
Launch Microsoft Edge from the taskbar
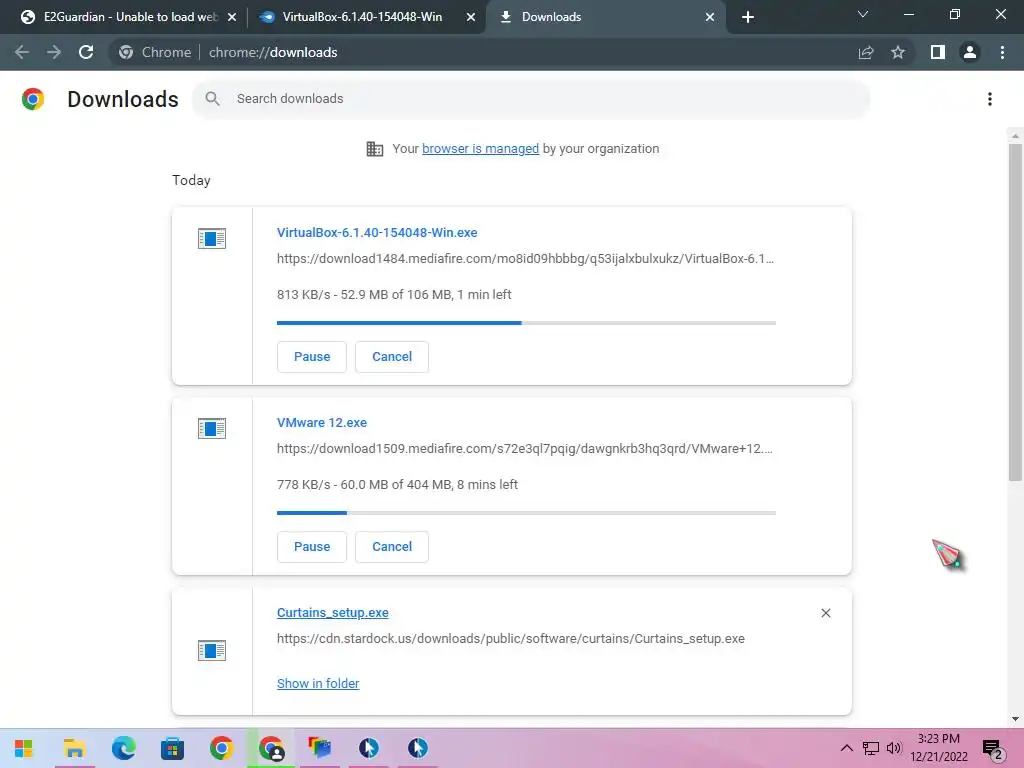tap(123, 748)
